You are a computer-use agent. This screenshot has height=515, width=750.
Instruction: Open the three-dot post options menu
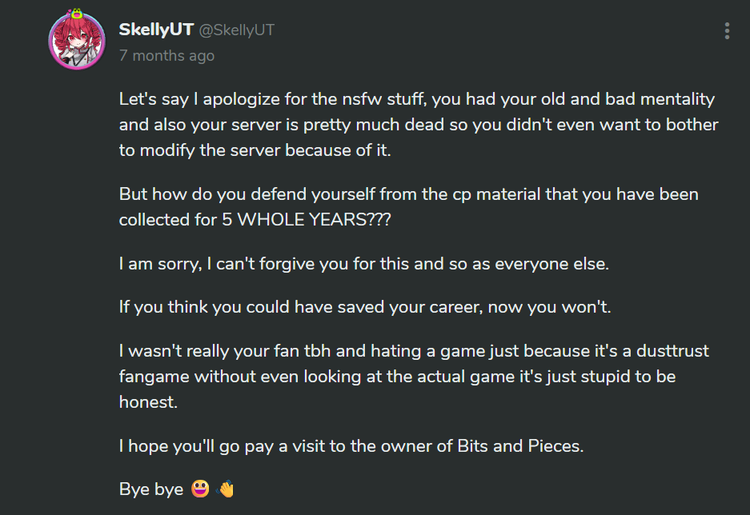coord(727,31)
